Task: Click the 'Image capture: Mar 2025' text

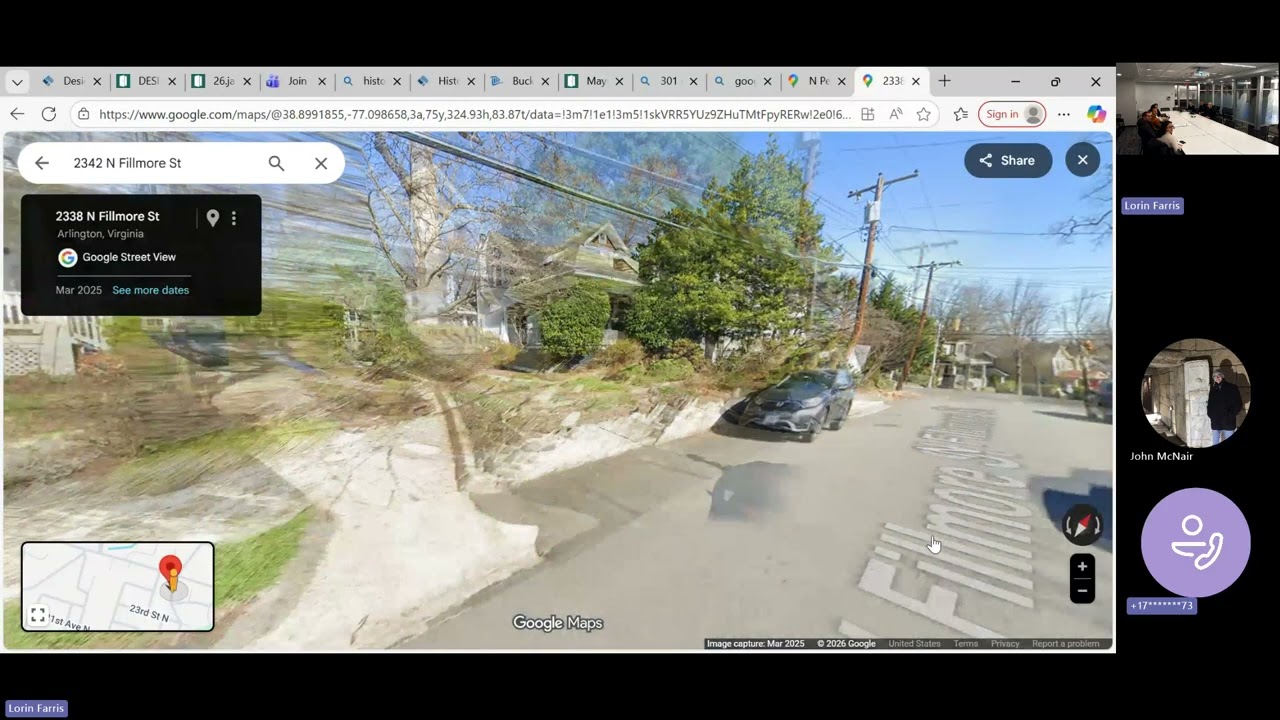Action: point(755,644)
